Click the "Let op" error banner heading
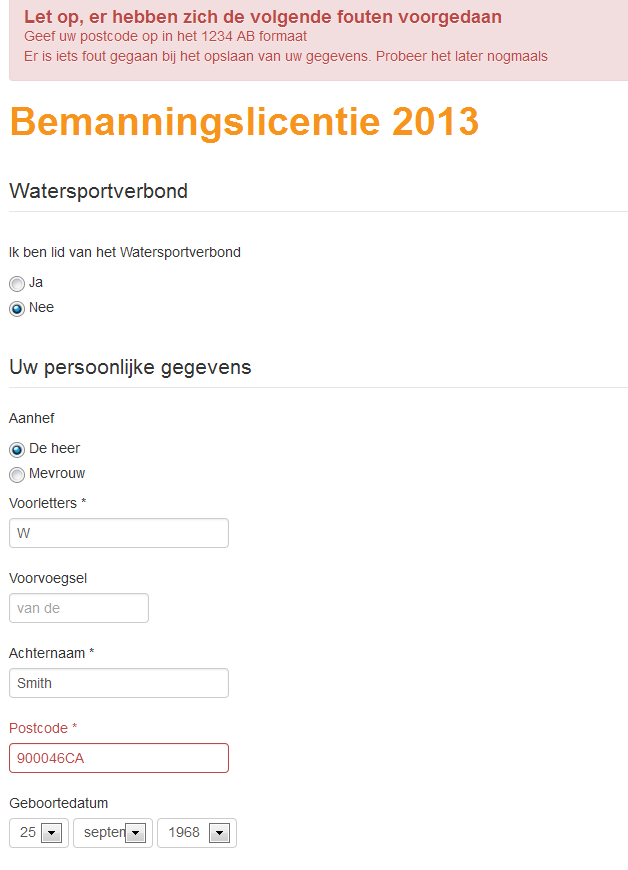The height and width of the screenshot is (870, 628). pos(262,17)
